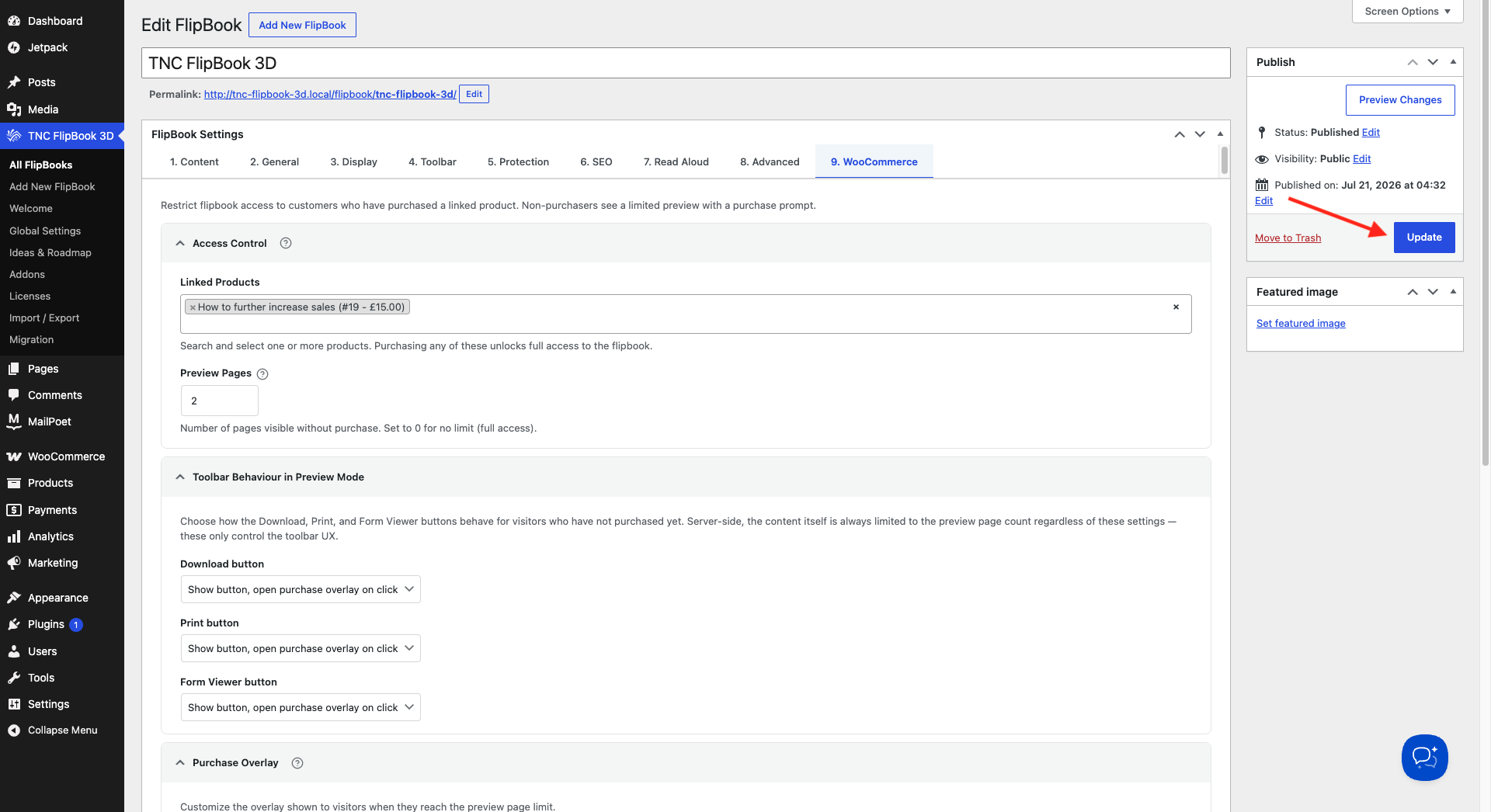Open the help chat bubble widget
The image size is (1491, 812).
click(x=1424, y=757)
